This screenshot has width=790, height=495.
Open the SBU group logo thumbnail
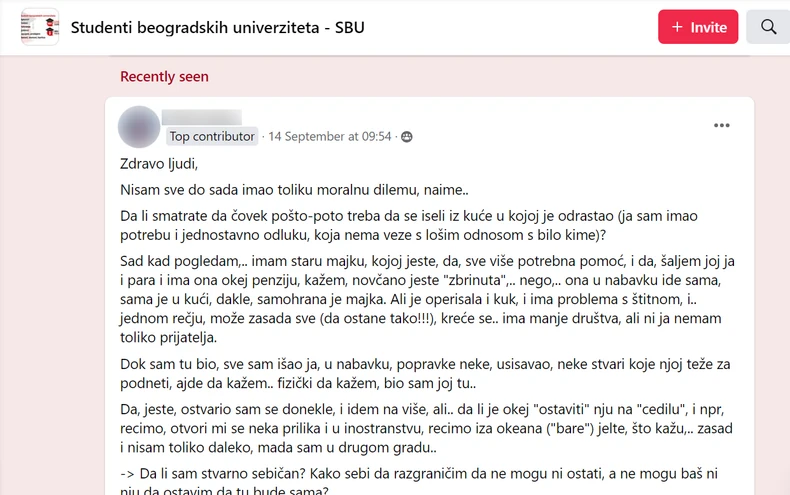pyautogui.click(x=40, y=27)
